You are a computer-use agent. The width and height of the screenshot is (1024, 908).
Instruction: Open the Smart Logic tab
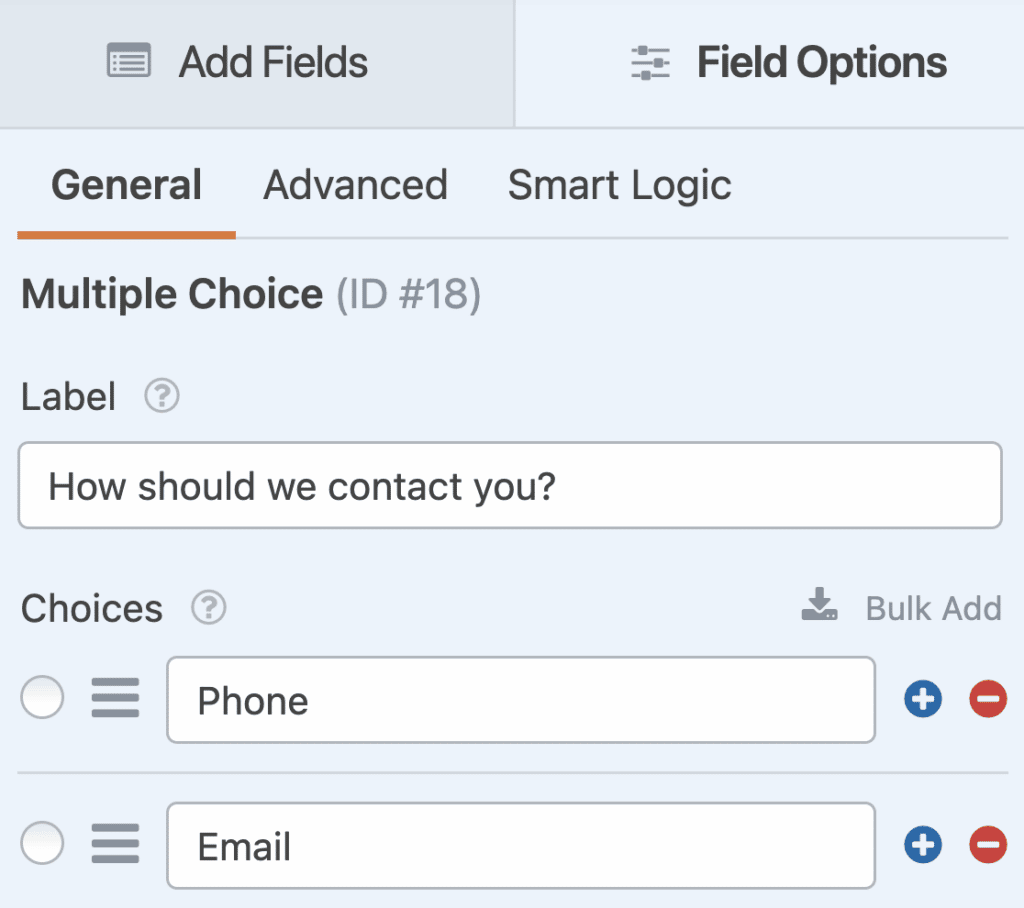(x=620, y=185)
